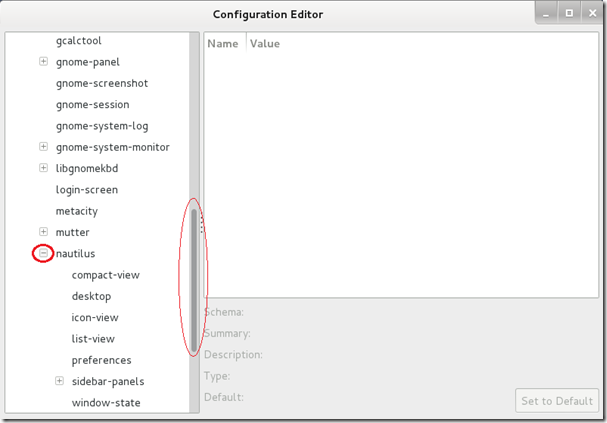This screenshot has height=423, width=607.
Task: Open nautilus window-state settings
Action: (106, 402)
